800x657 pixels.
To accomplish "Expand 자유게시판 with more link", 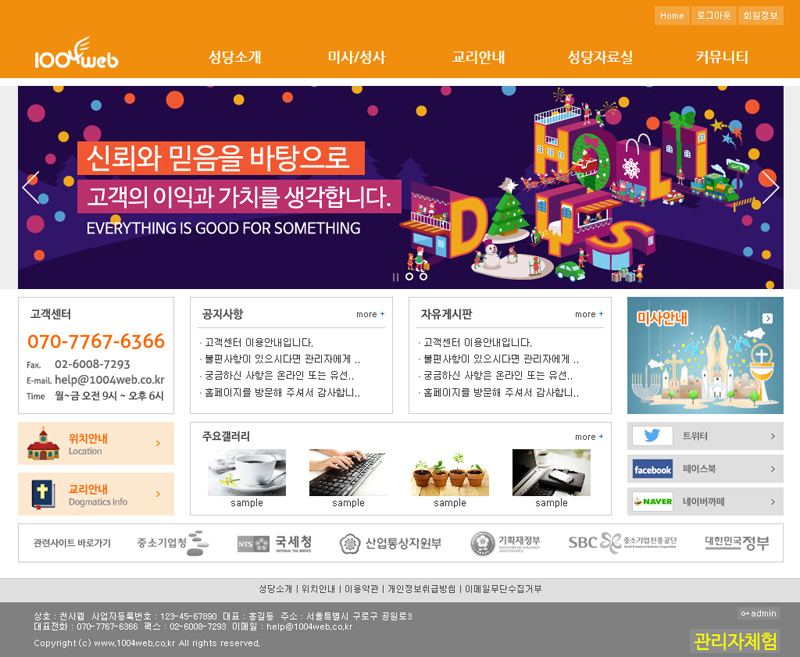I will [x=589, y=314].
